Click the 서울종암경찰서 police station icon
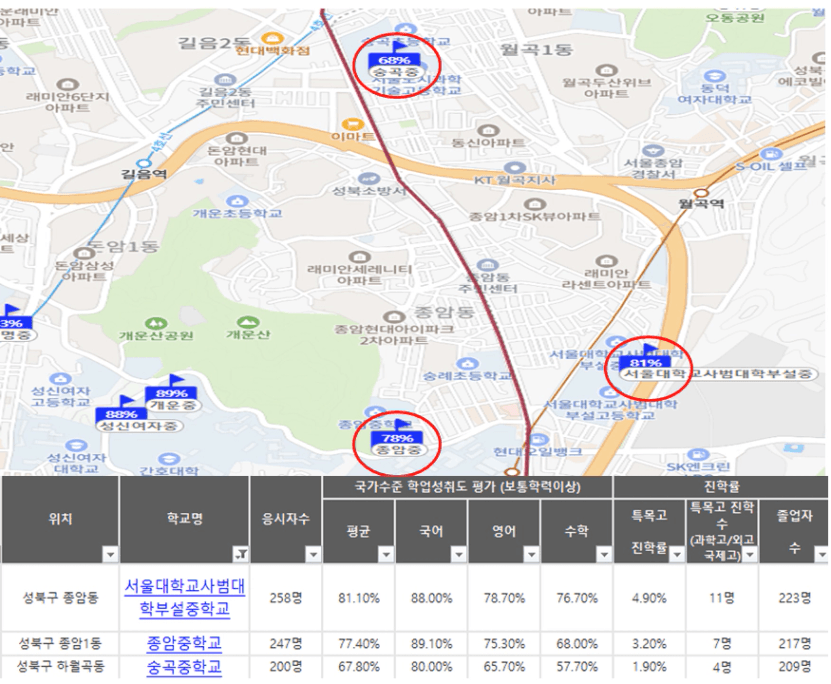Screen dimensions: 831x684 pyautogui.click(x=653, y=151)
